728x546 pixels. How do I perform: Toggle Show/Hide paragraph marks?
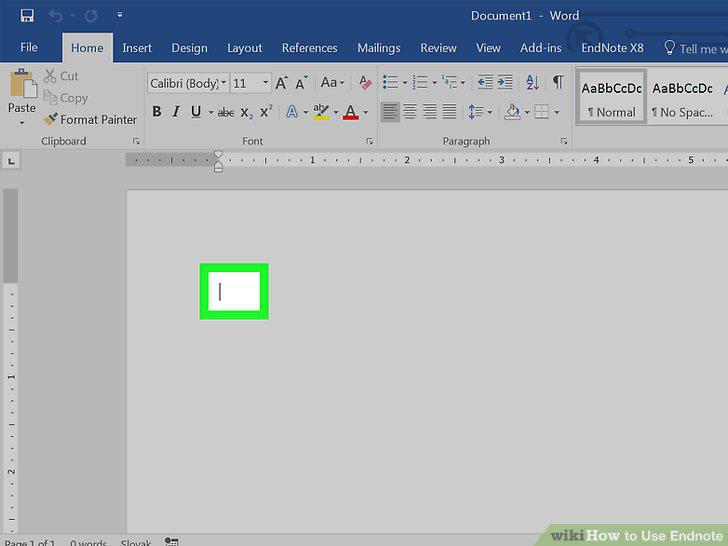[559, 82]
